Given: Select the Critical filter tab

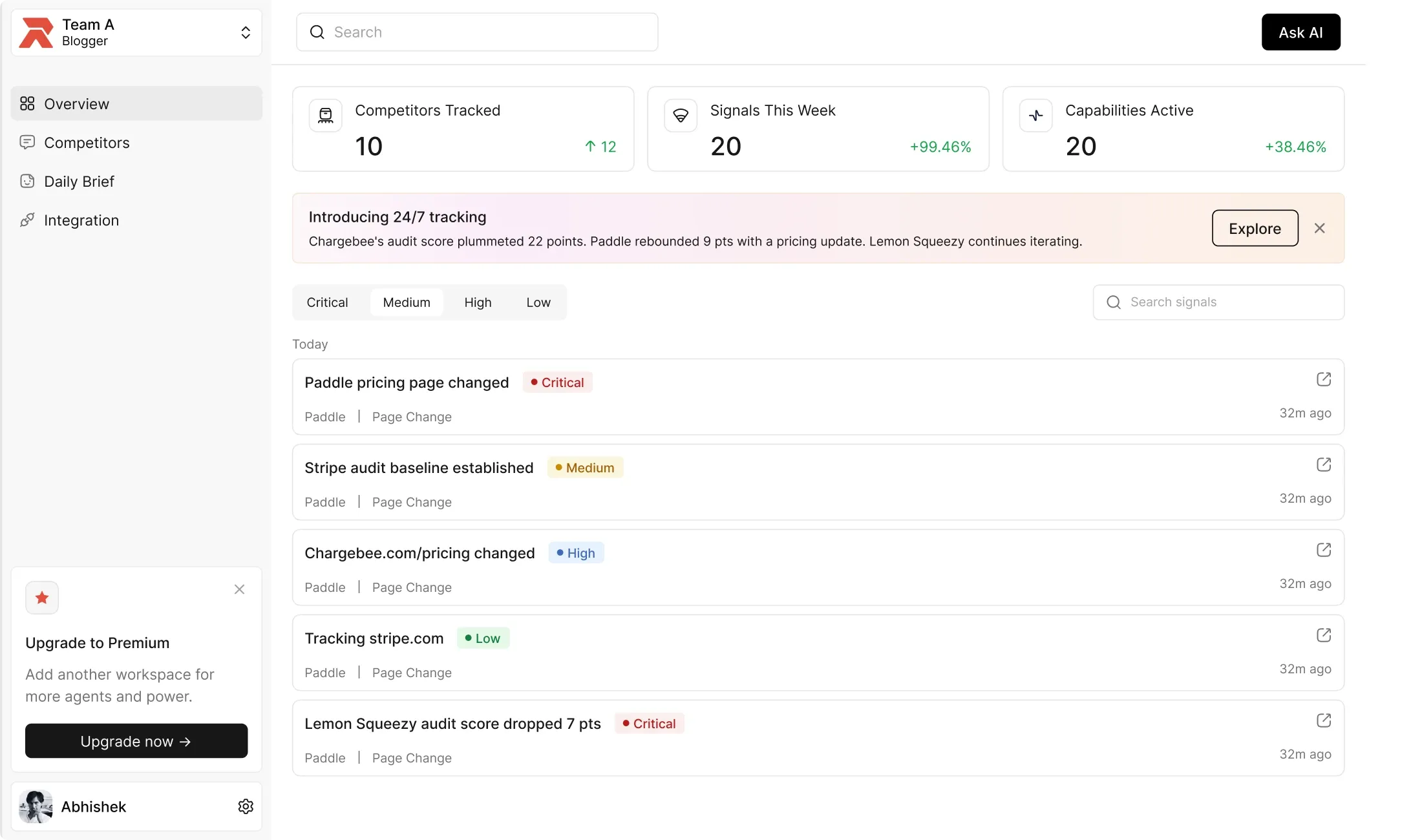Looking at the screenshot, I should (327, 302).
